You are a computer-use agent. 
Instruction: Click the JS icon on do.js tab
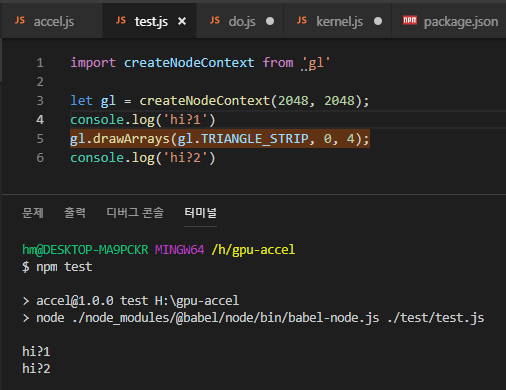[x=215, y=21]
